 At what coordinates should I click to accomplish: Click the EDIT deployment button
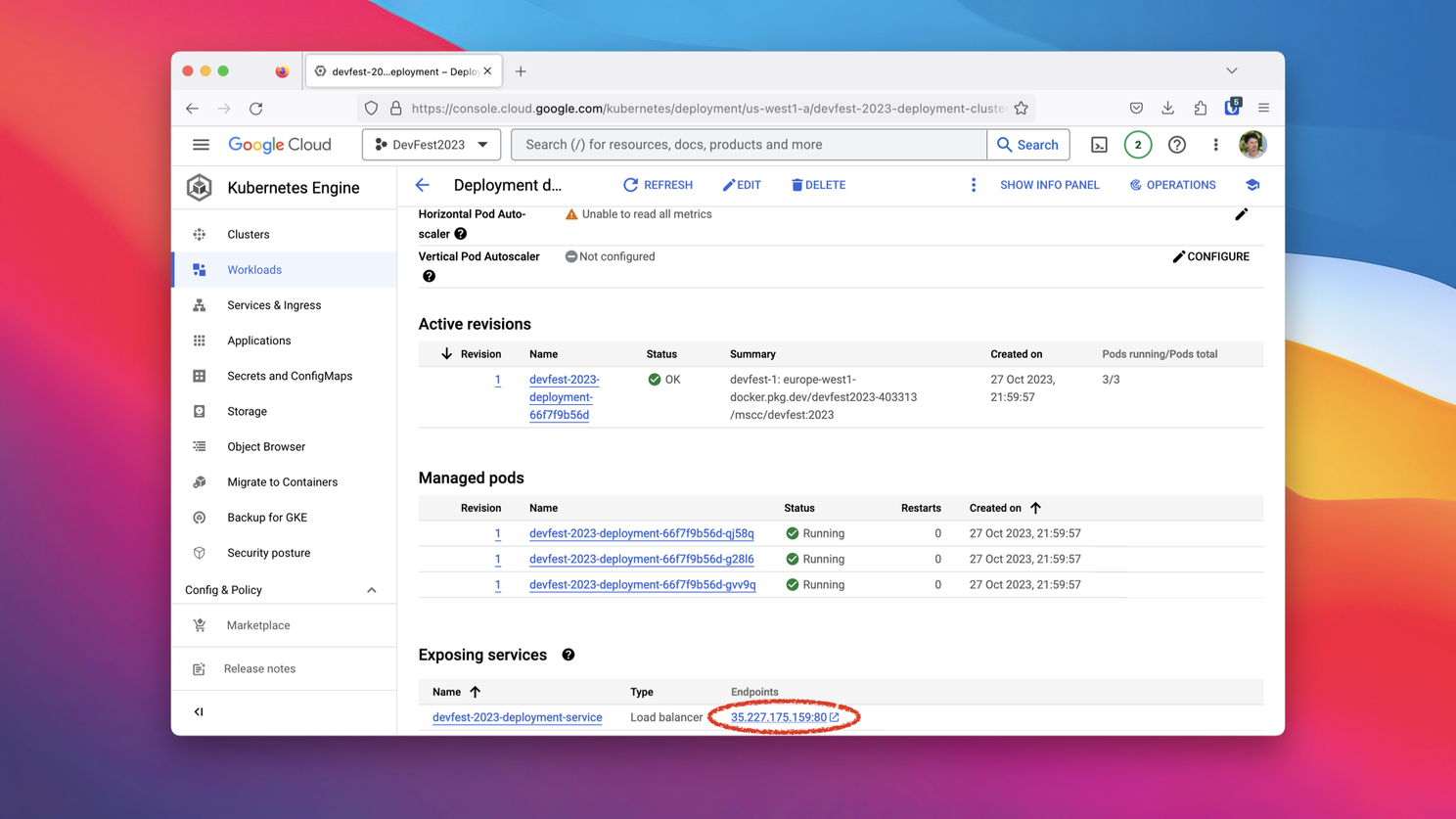pyautogui.click(x=742, y=185)
